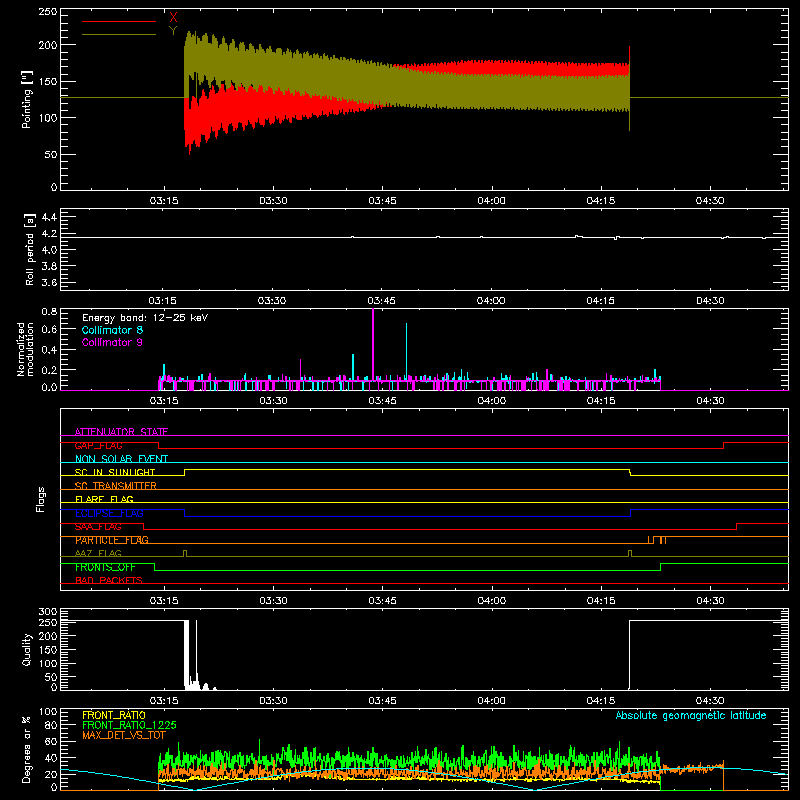Click the Quality axis title
Image resolution: width=800 pixels, height=800 pixels.
pyautogui.click(x=27, y=649)
